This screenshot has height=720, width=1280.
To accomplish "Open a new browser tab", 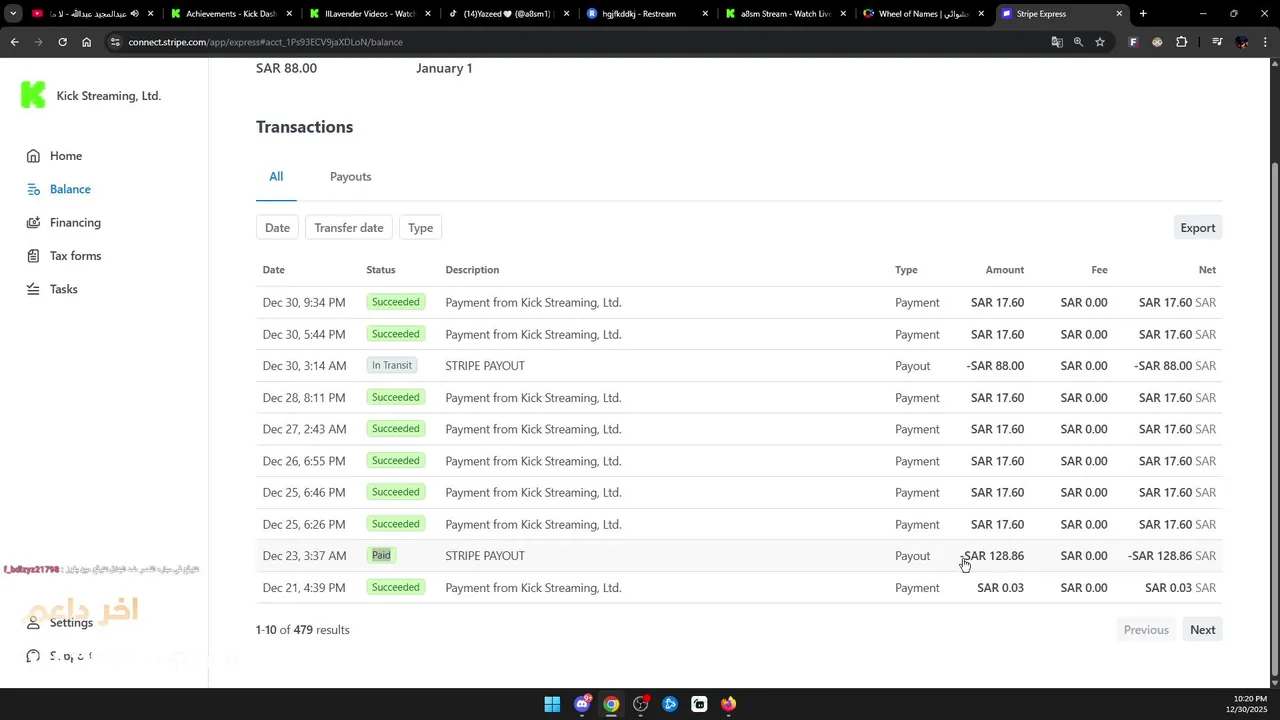I will pos(1143,14).
